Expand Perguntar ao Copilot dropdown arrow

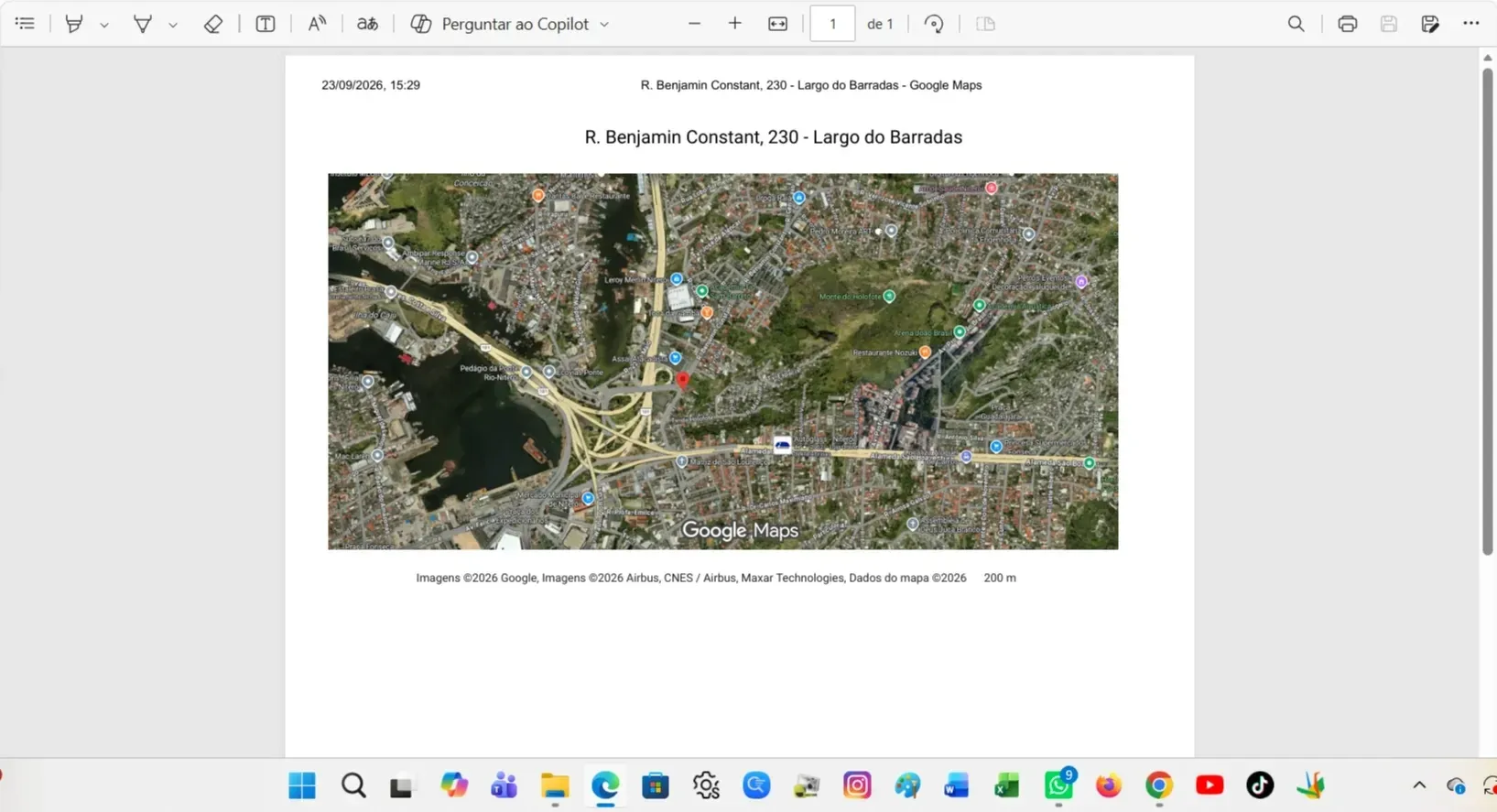(x=604, y=25)
